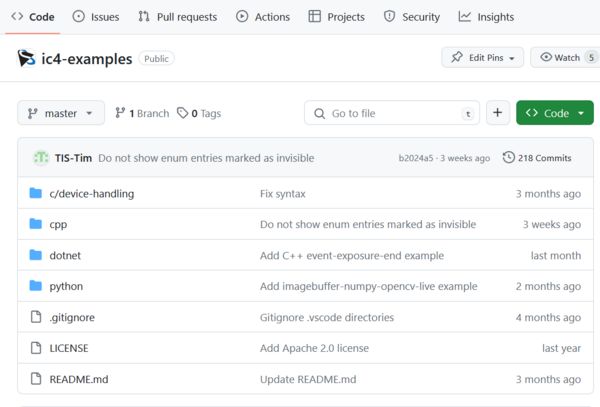The height and width of the screenshot is (407, 600).
Task: Open the Actions tab
Action: (x=263, y=17)
